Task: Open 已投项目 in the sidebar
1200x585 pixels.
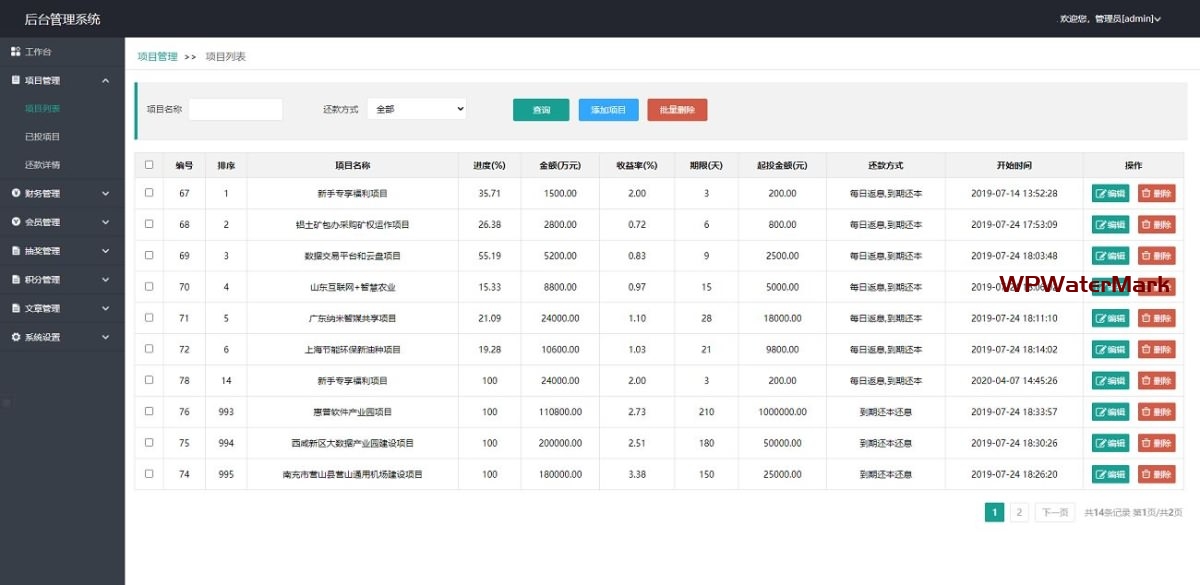Action: coord(43,136)
